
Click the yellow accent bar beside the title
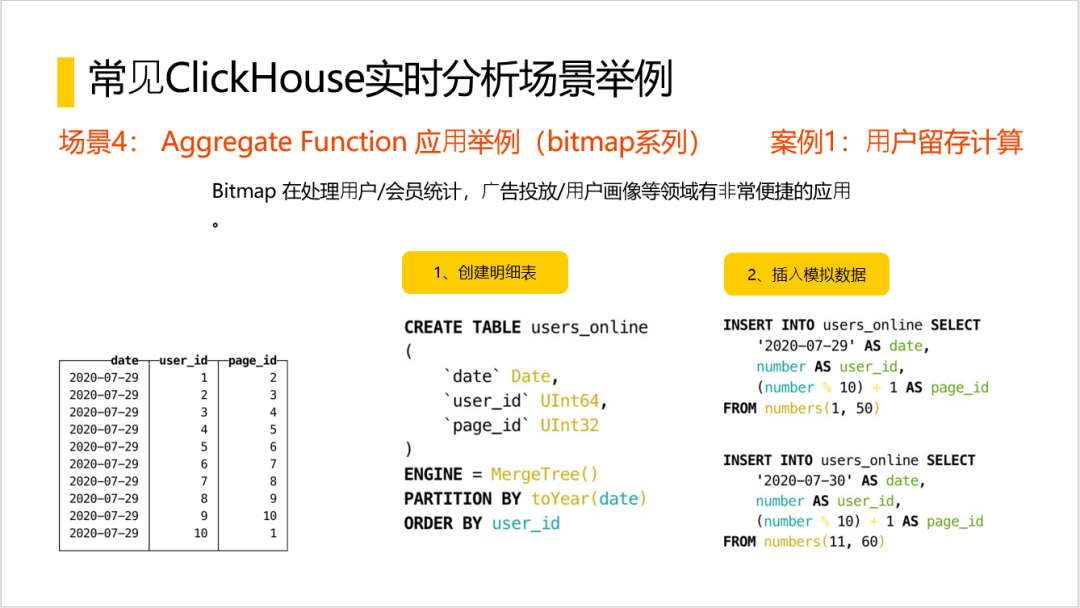[x=65, y=82]
